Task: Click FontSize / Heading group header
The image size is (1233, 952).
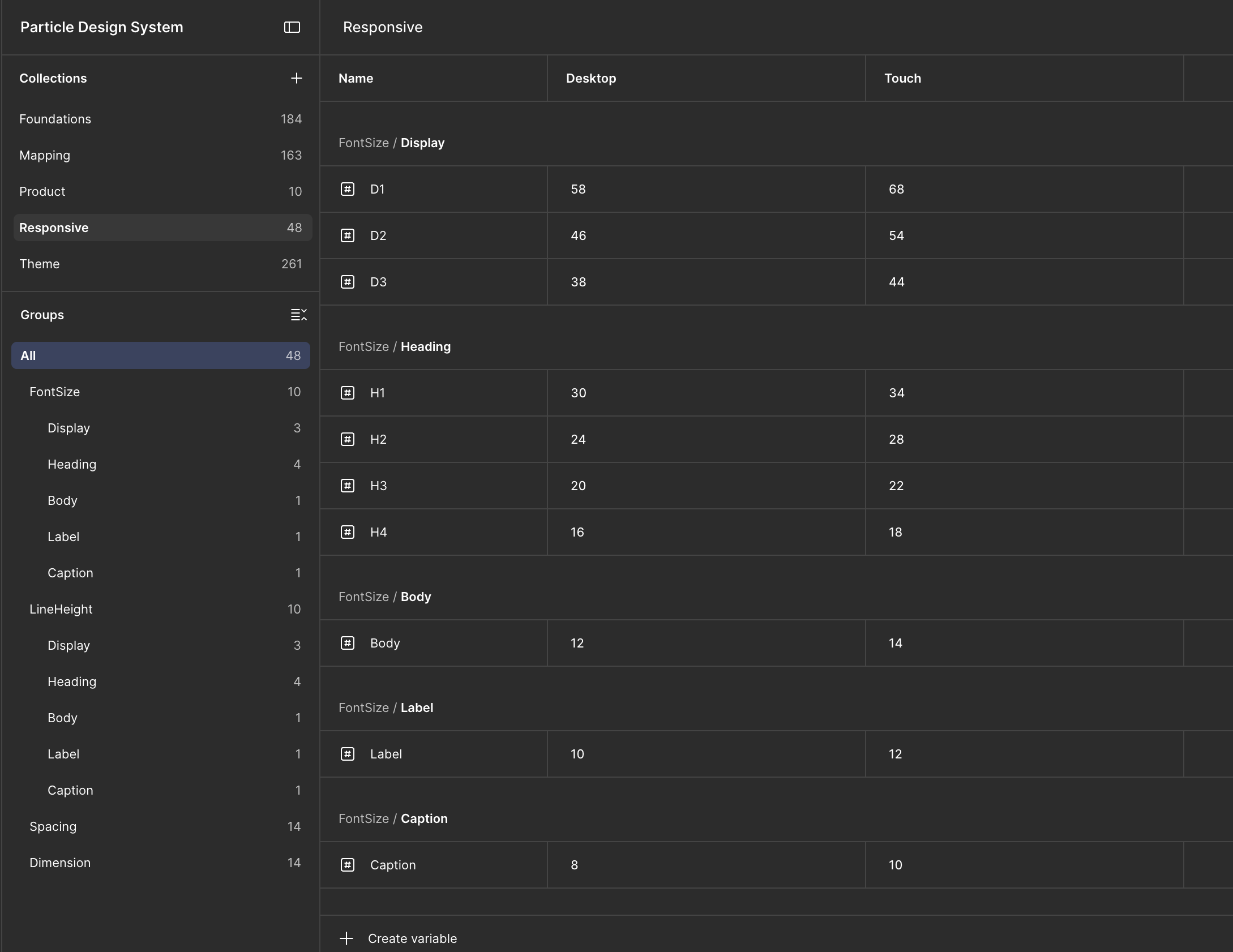Action: click(x=395, y=346)
